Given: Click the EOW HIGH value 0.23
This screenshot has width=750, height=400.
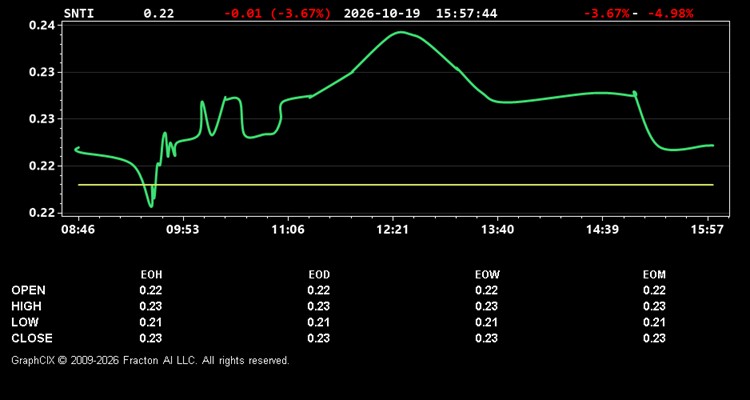Looking at the screenshot, I should point(486,306).
